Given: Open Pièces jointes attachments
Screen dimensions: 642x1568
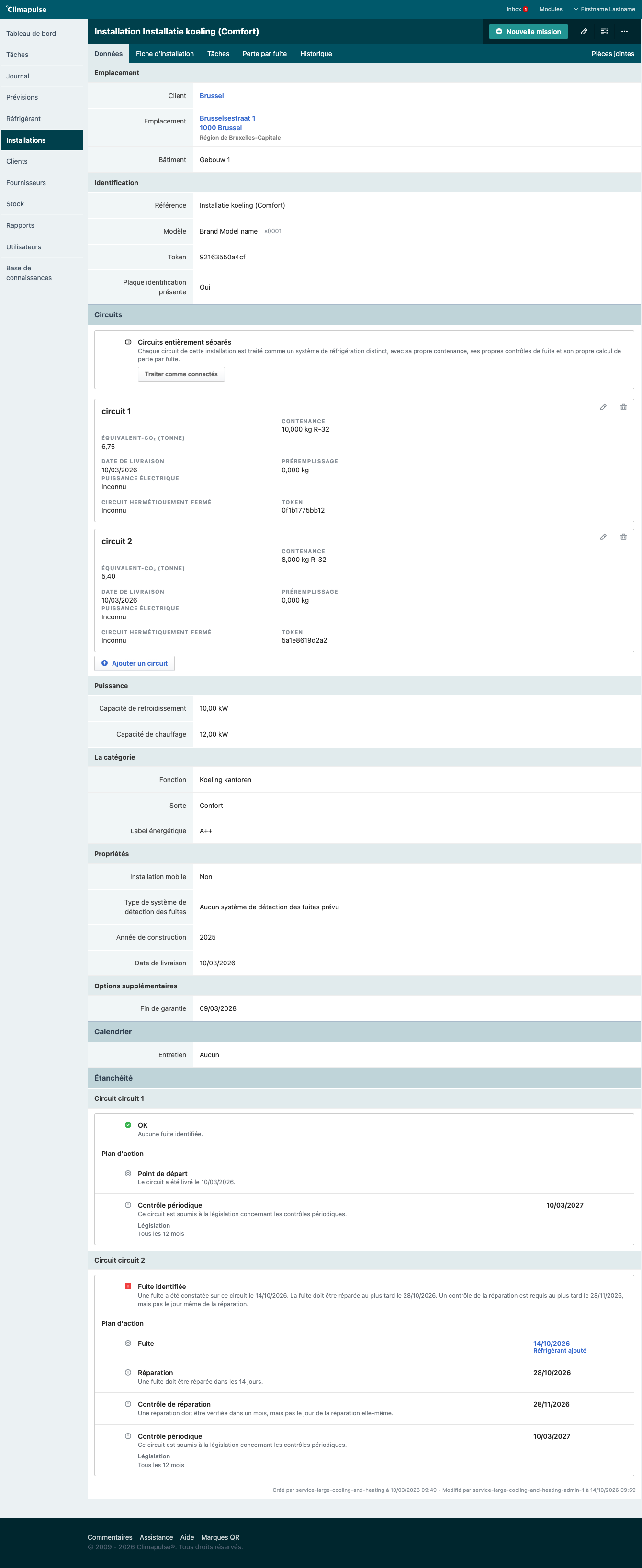Looking at the screenshot, I should pyautogui.click(x=612, y=54).
